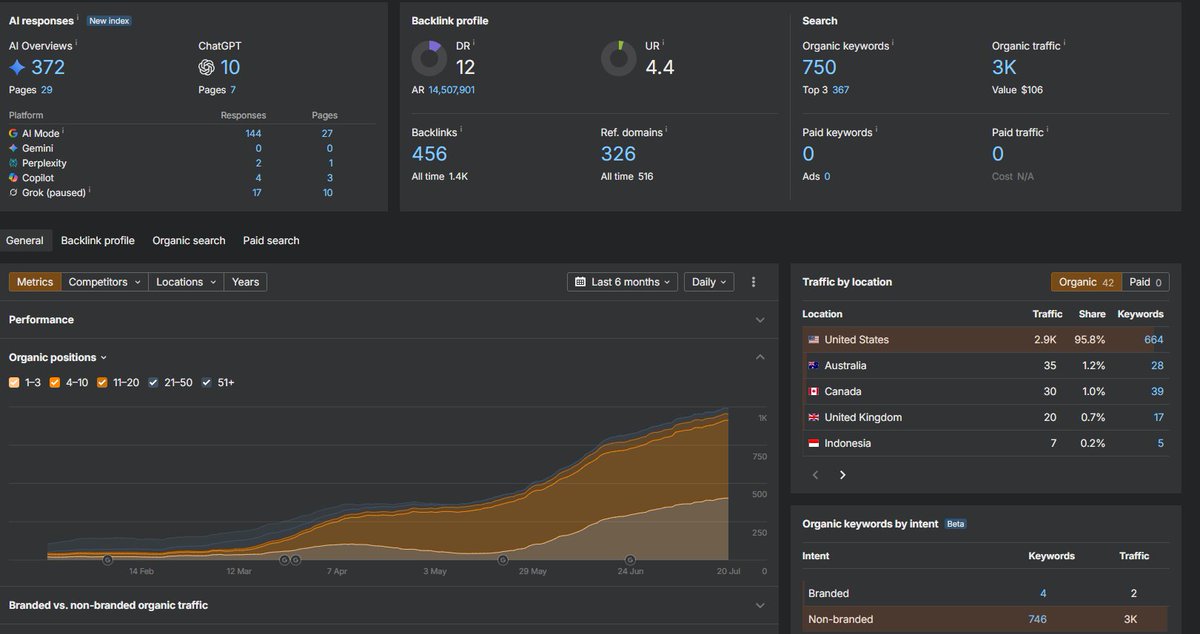Open the Last 6 months date dropdown
Image resolution: width=1200 pixels, height=634 pixels.
(622, 282)
